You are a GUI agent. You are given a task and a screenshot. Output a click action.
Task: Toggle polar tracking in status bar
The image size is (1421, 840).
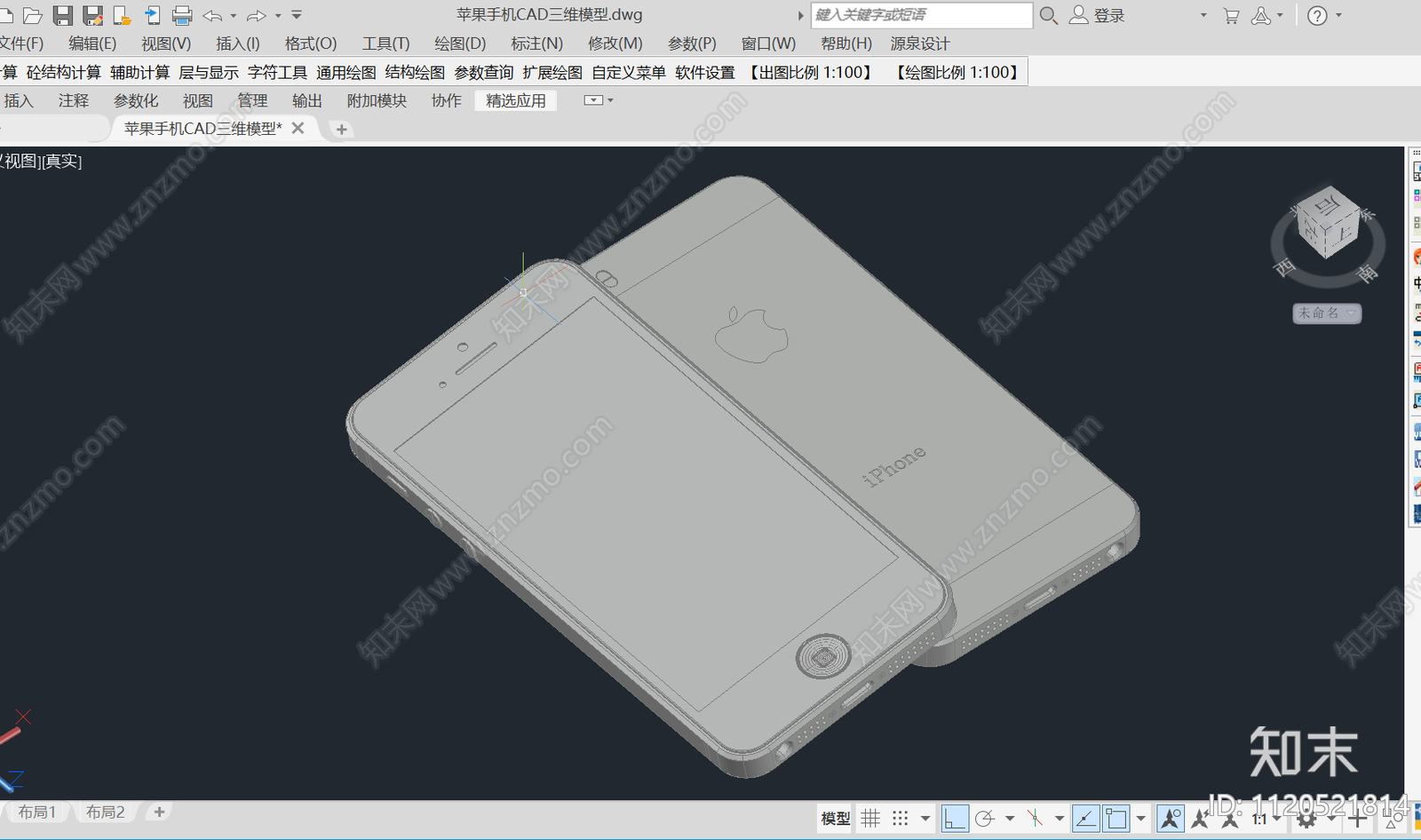coord(984,819)
